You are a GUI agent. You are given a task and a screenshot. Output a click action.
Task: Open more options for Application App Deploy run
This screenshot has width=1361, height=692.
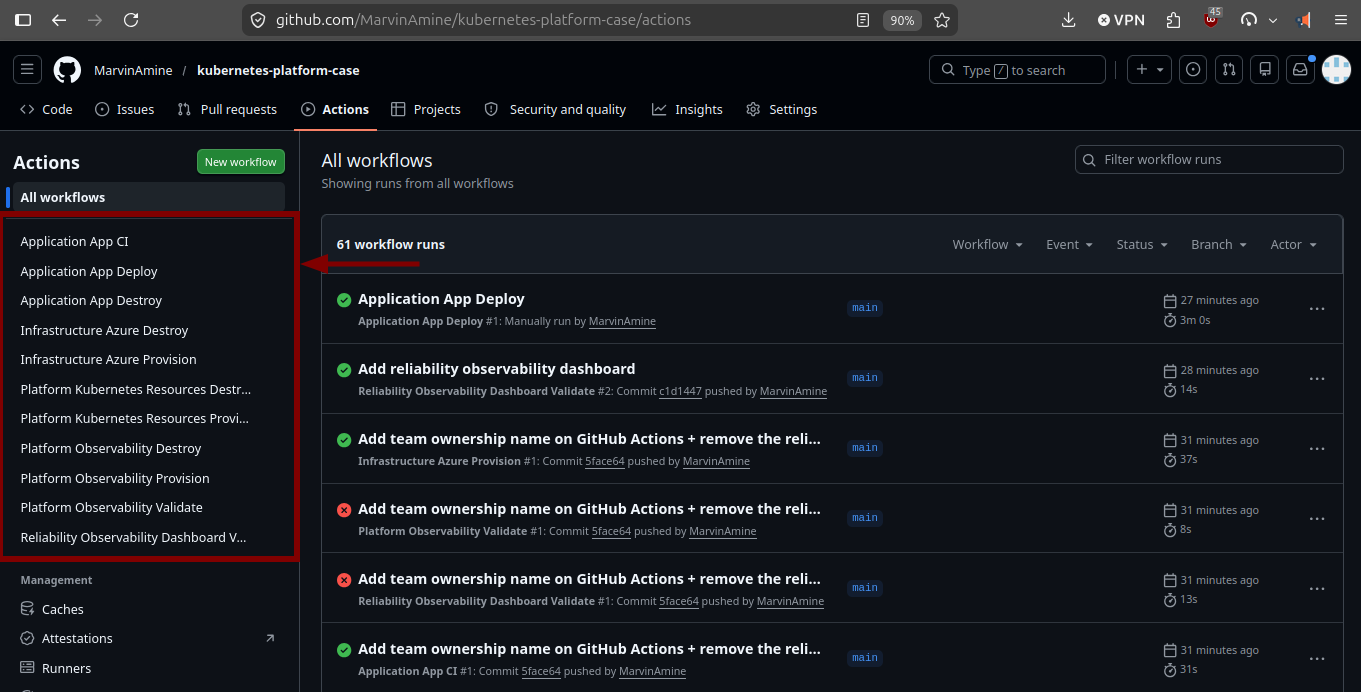pyautogui.click(x=1317, y=309)
